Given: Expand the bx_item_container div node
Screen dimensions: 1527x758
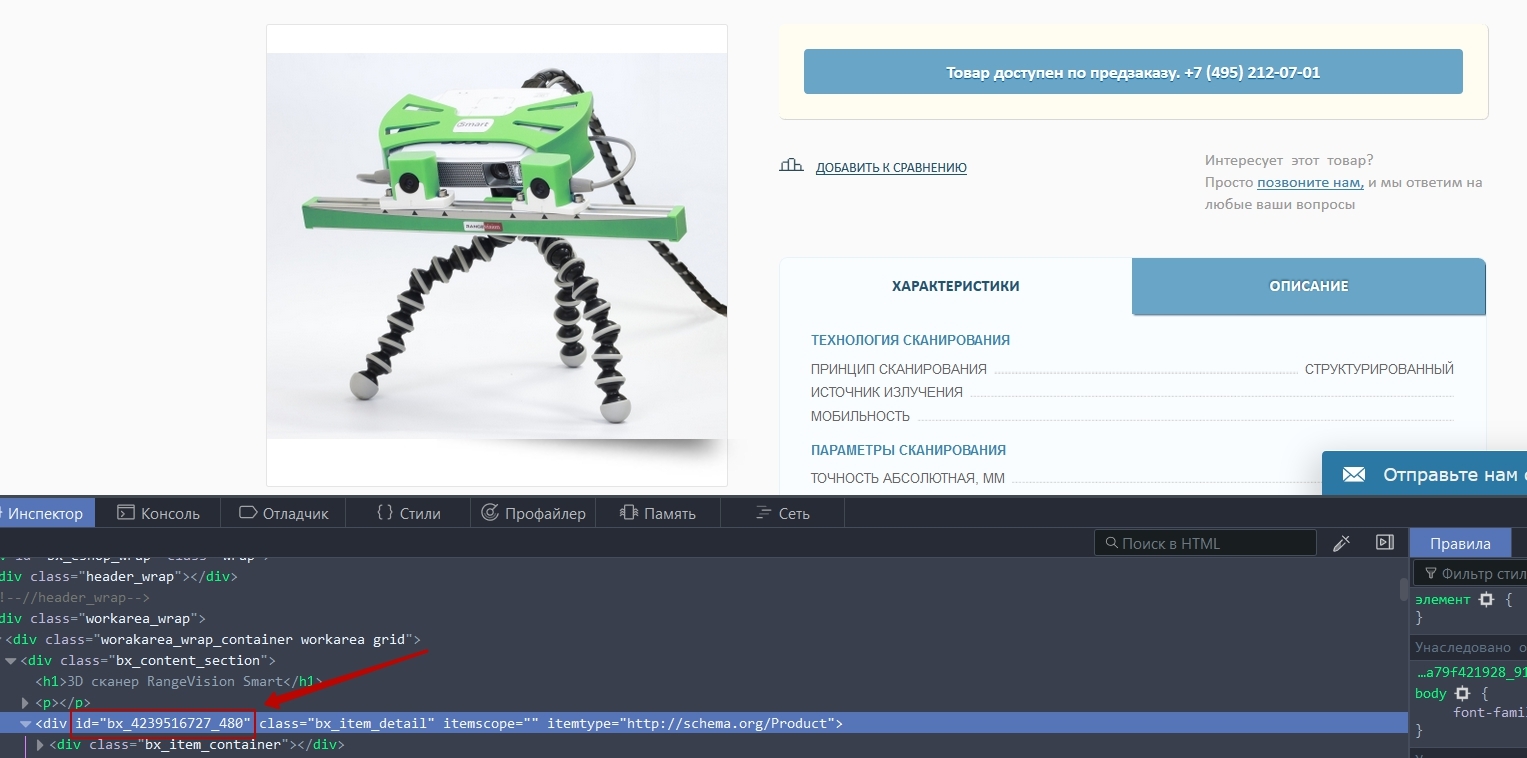Looking at the screenshot, I should coord(41,745).
